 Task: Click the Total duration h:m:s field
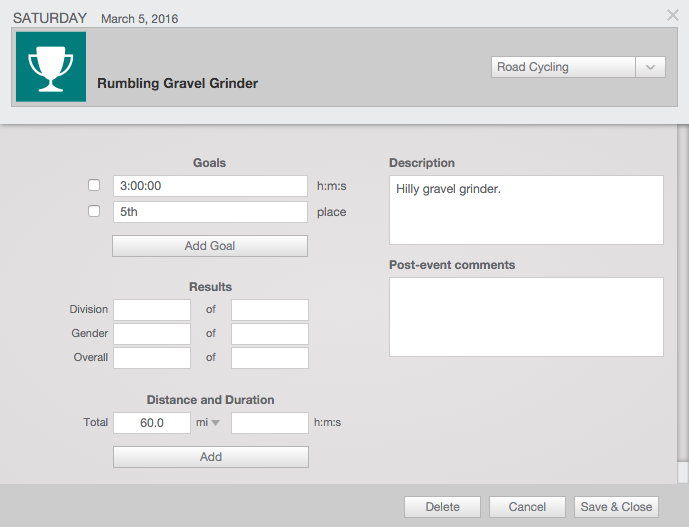click(270, 423)
